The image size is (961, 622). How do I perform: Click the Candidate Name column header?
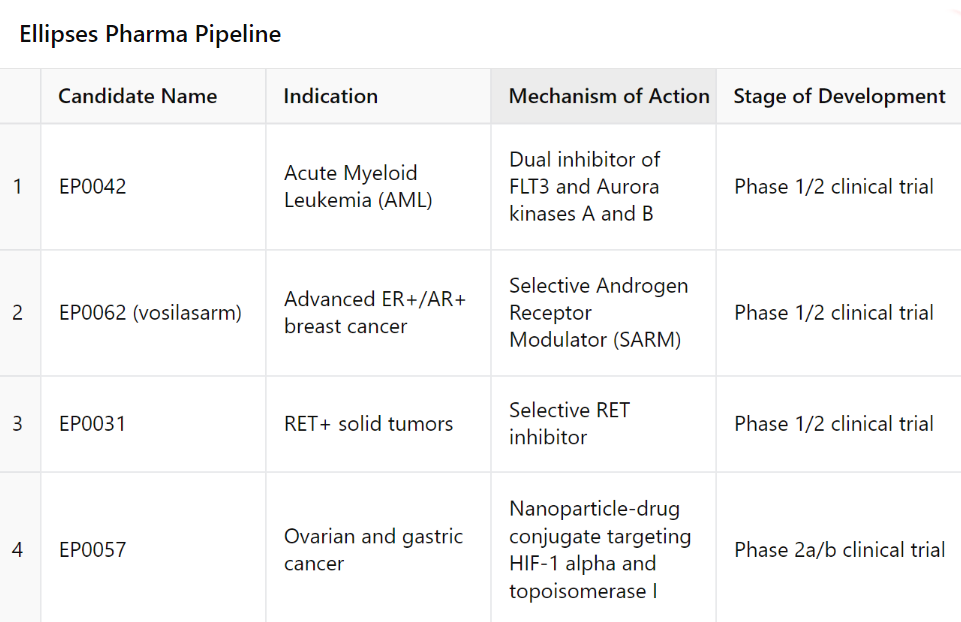coord(138,96)
